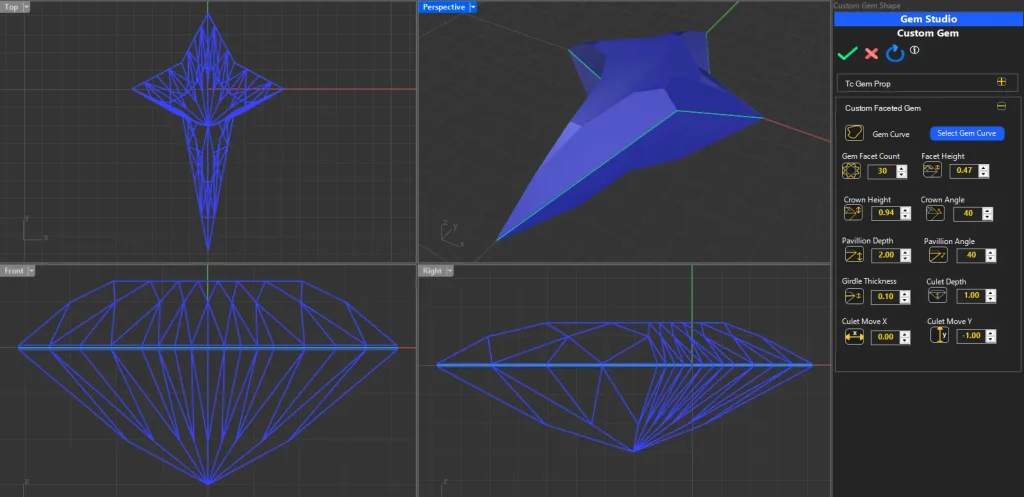Adjust the Gem Facet Count spinner arrows

click(902, 172)
